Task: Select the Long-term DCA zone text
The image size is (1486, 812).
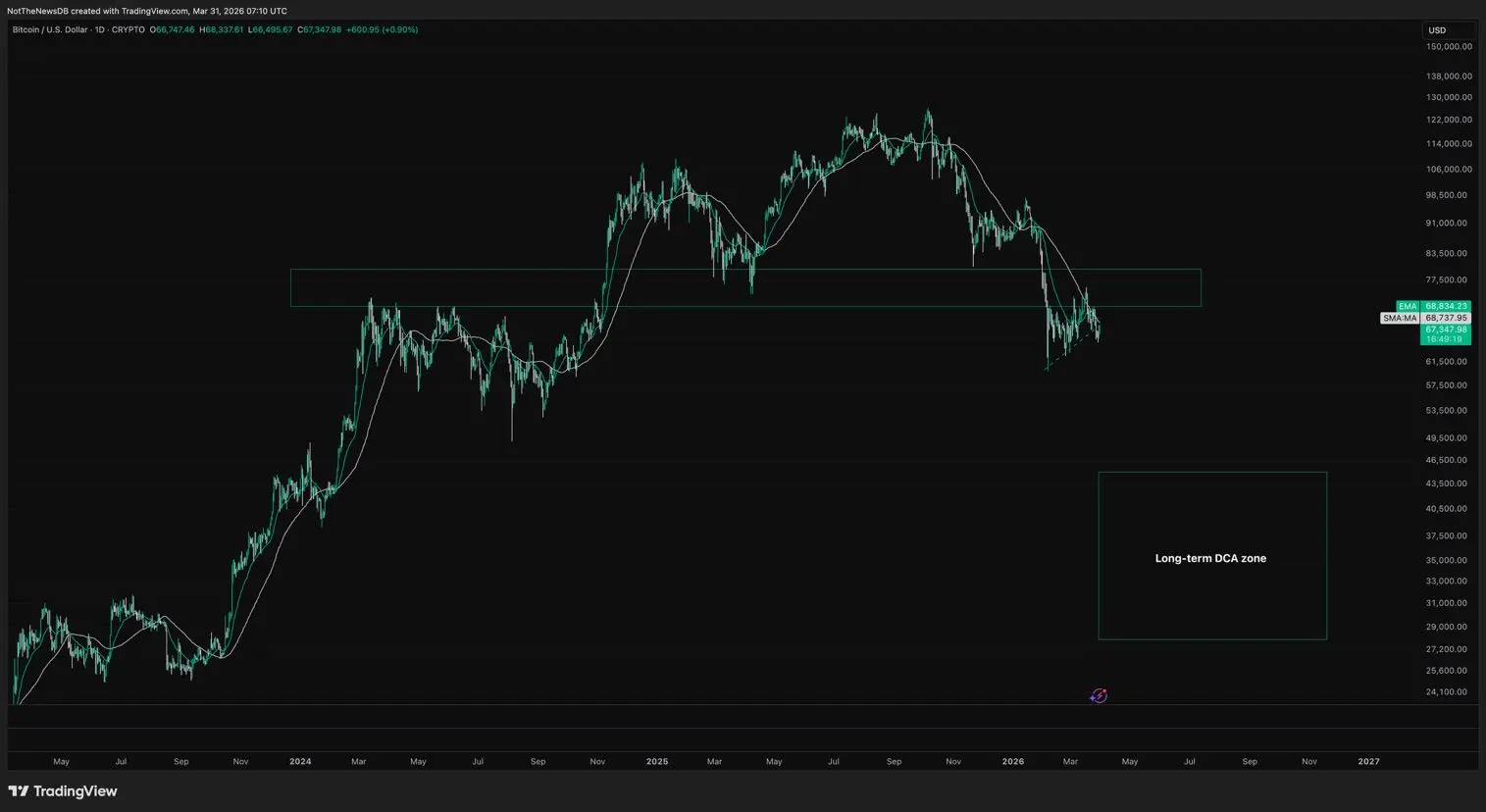Action: click(x=1210, y=558)
